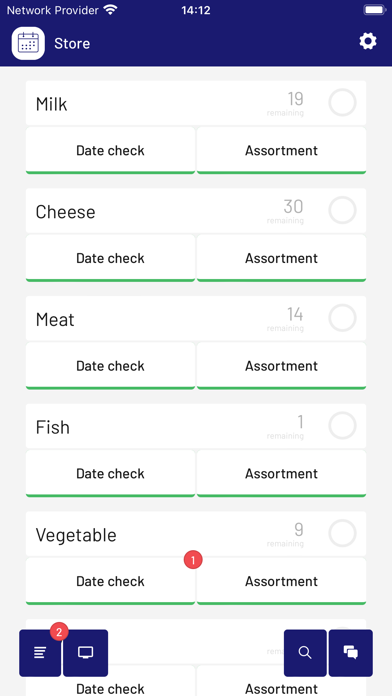Screen dimensions: 392x696
Task: Toggle the Vegetable completion circle
Action: [342, 534]
